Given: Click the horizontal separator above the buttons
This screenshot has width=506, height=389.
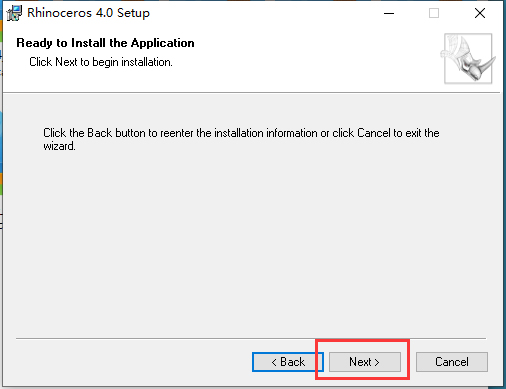Looking at the screenshot, I should pyautogui.click(x=251, y=338).
